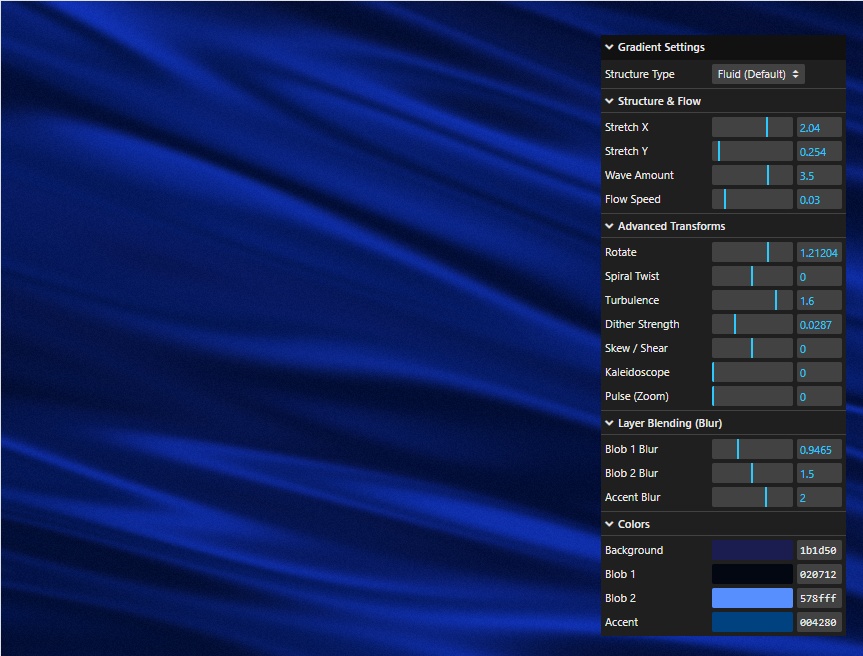863x656 pixels.
Task: Collapse the Layer Blending (Blur) section
Action: coord(668,423)
